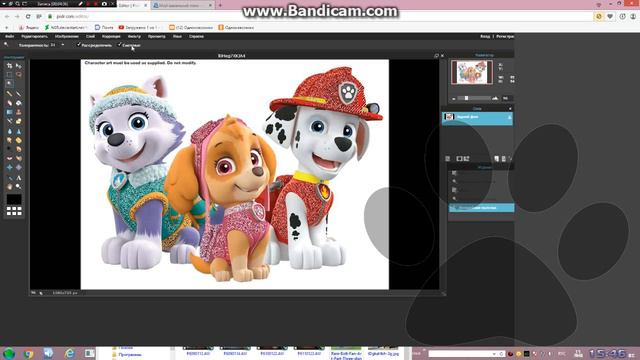Click the canvas window maximize icon
This screenshot has width=640, height=360.
436,56
